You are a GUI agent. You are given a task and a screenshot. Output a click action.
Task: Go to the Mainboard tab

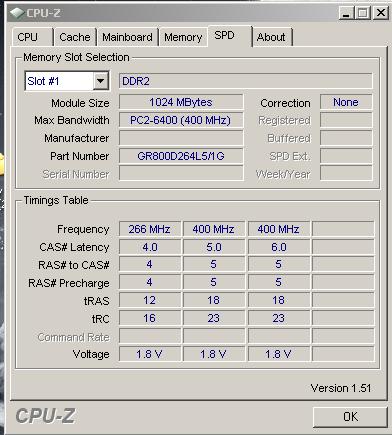pyautogui.click(x=127, y=37)
